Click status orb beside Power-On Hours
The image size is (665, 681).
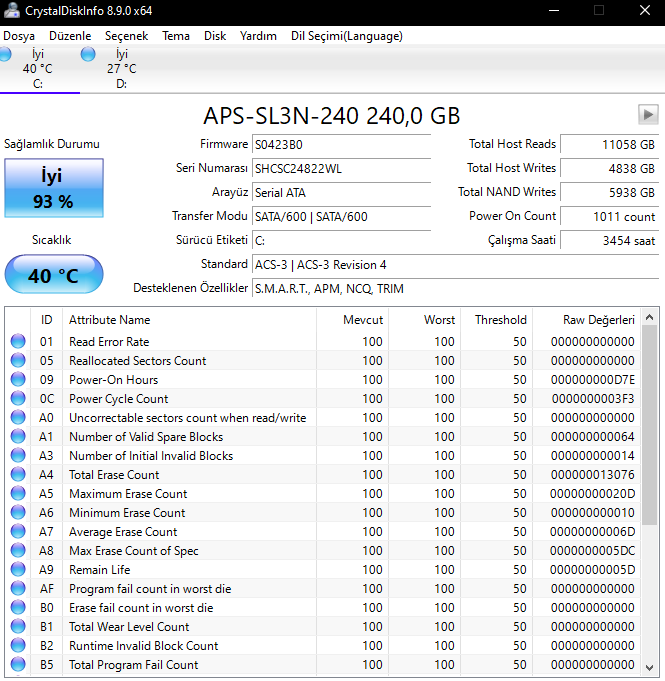(18, 380)
